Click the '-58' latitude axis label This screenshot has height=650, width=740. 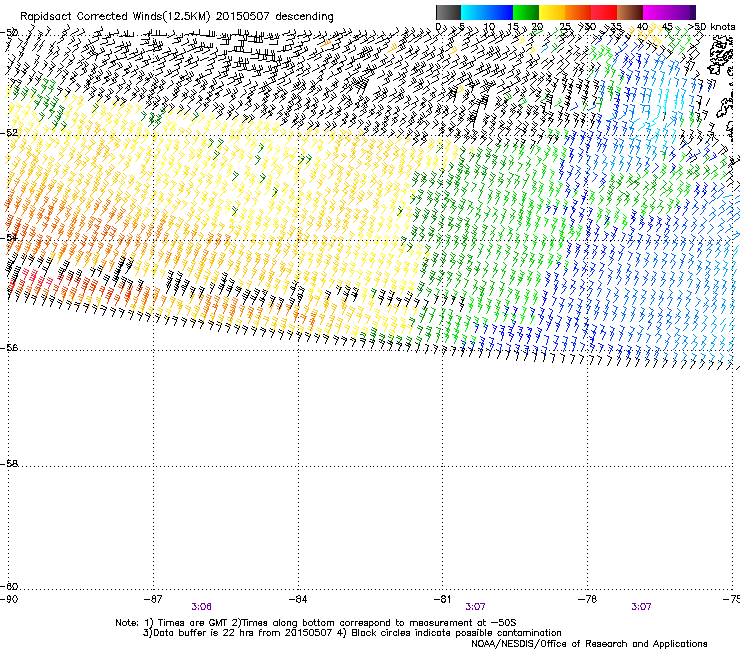click(x=9, y=464)
